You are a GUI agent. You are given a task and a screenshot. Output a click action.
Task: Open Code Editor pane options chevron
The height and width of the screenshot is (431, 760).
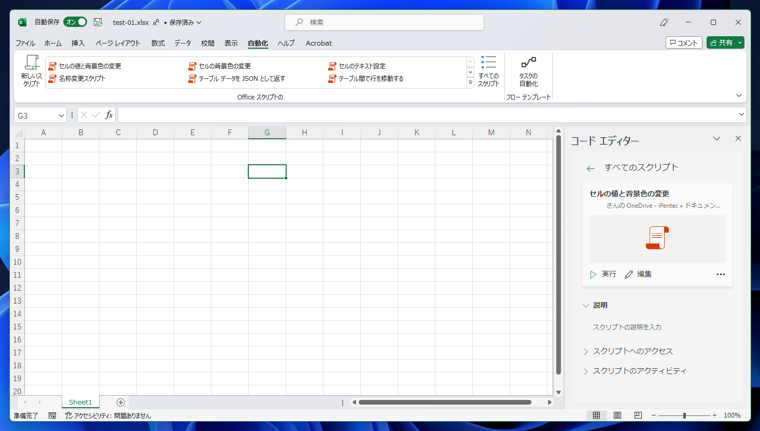click(x=716, y=139)
